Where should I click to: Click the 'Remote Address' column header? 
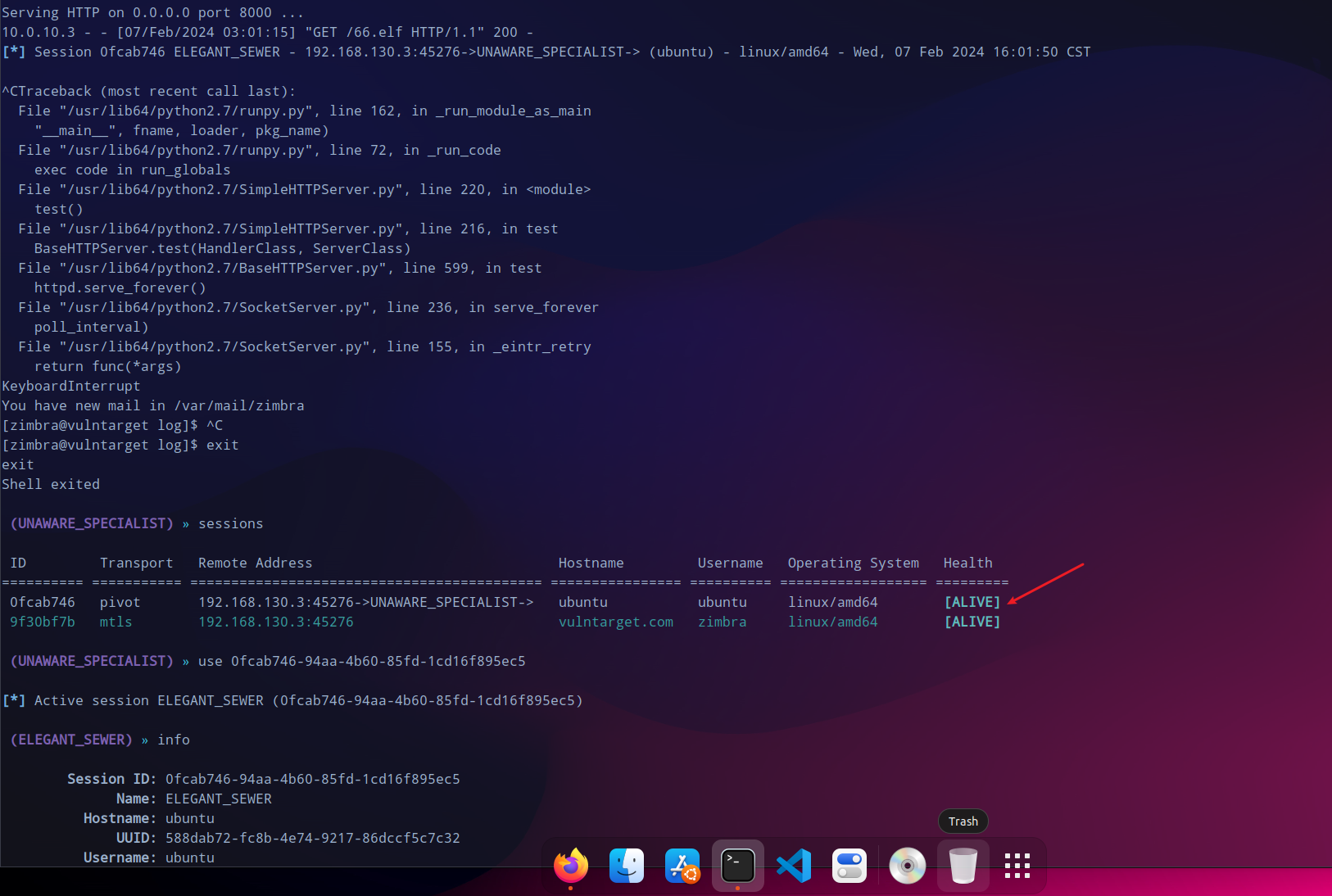pyautogui.click(x=256, y=563)
